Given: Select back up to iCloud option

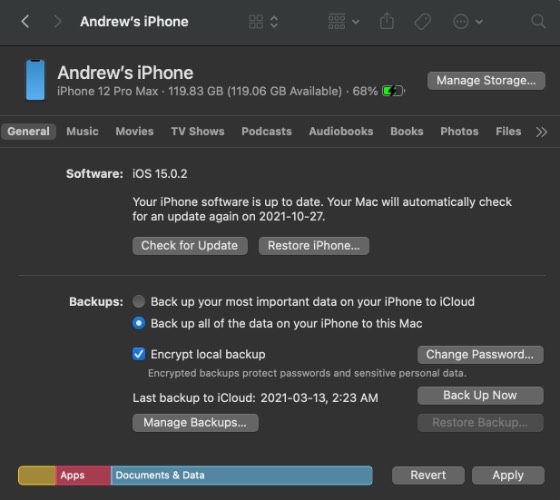Looking at the screenshot, I should (x=139, y=301).
